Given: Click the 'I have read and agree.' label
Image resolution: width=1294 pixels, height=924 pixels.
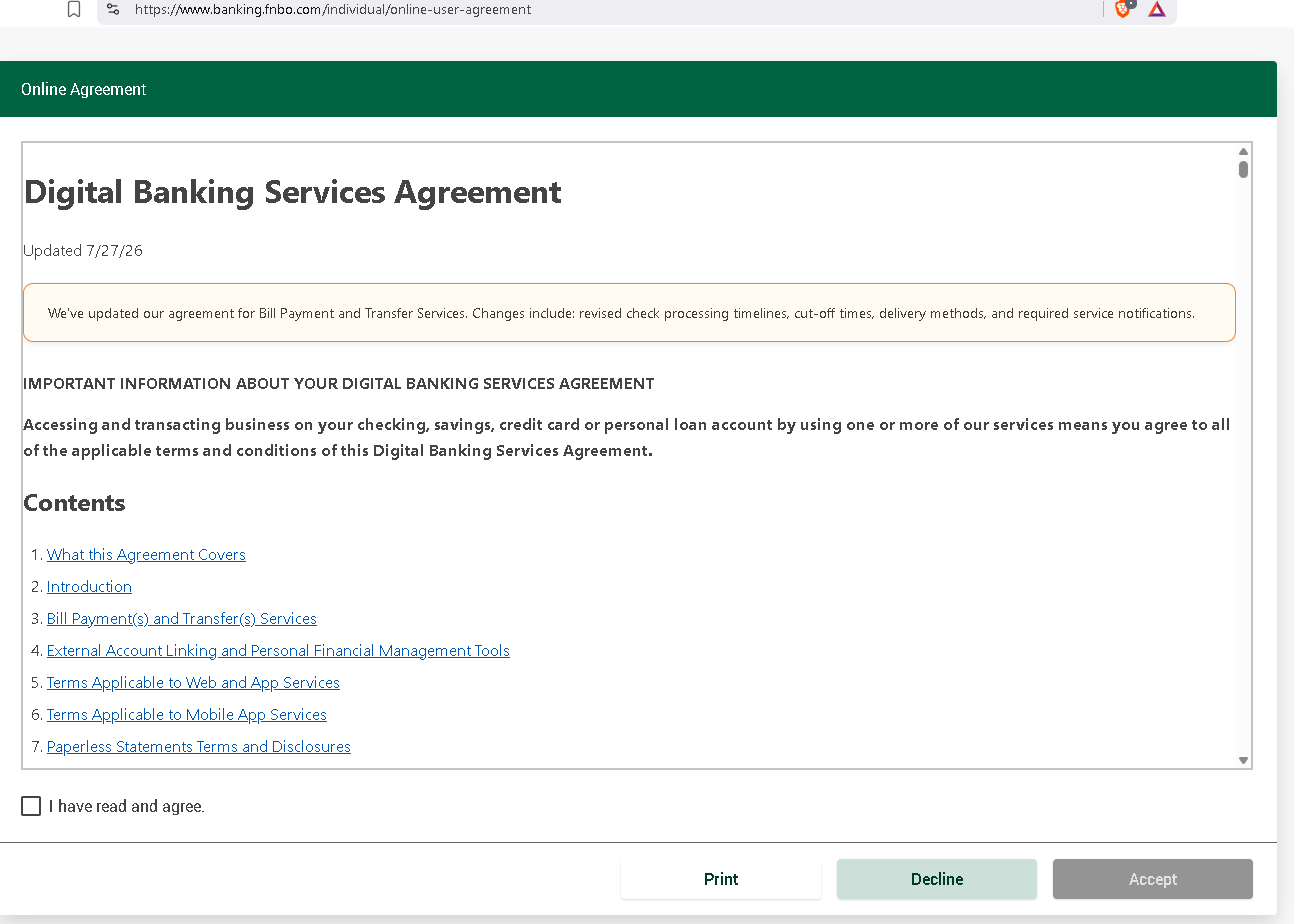Looking at the screenshot, I should click(127, 807).
